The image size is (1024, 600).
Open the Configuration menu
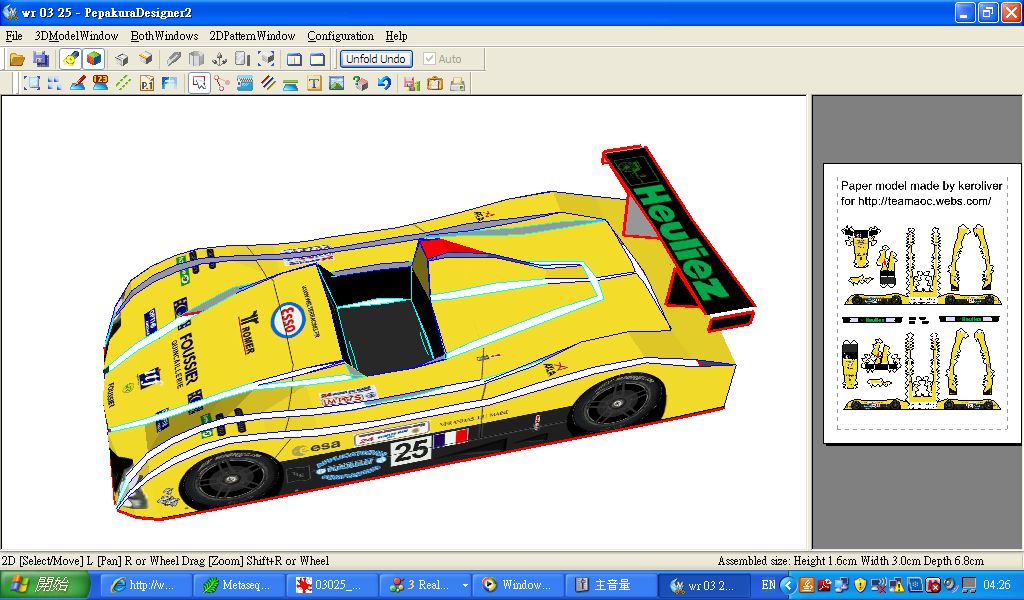(x=340, y=36)
